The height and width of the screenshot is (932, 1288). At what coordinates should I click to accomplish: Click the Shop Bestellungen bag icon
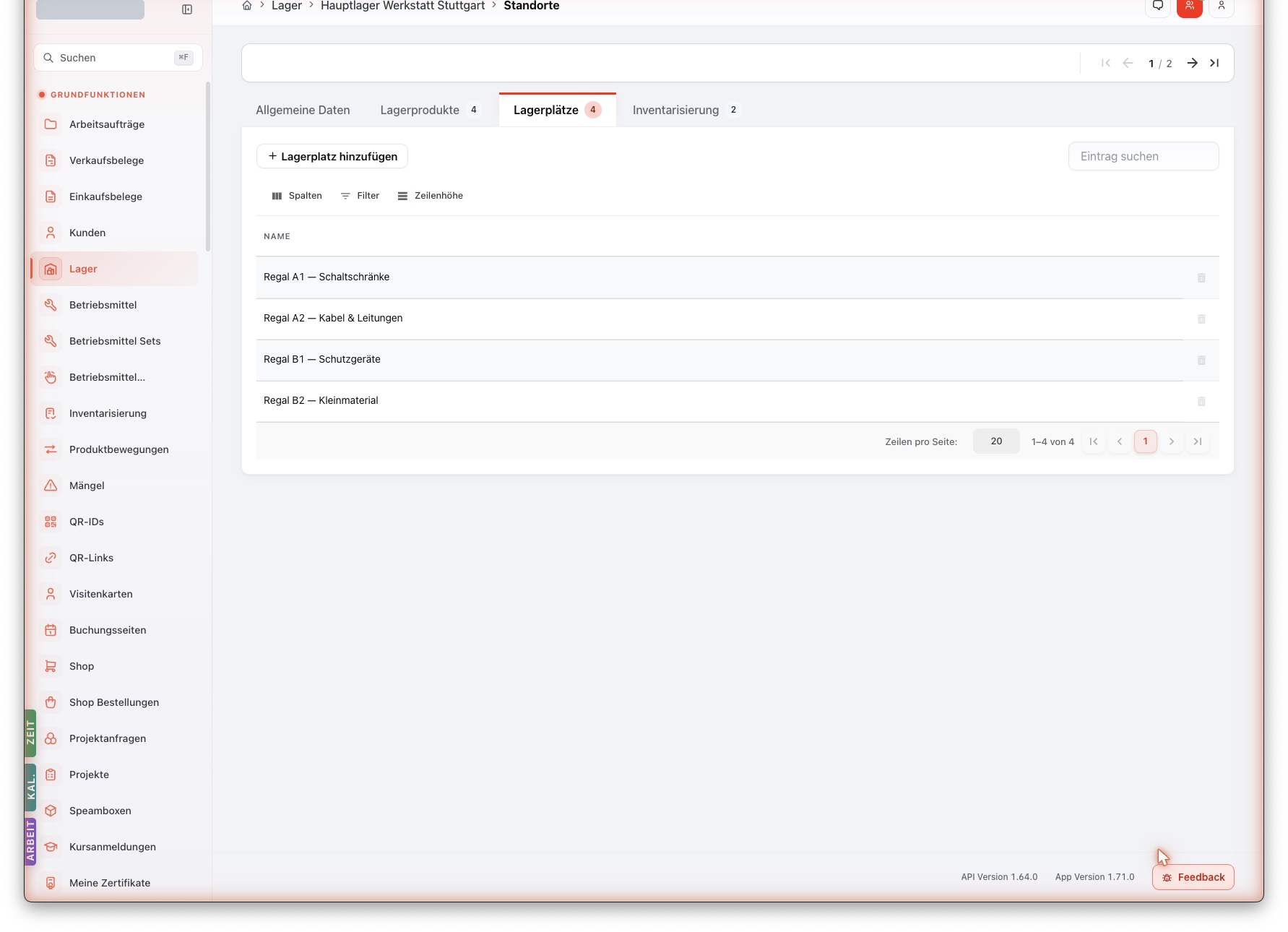point(51,702)
